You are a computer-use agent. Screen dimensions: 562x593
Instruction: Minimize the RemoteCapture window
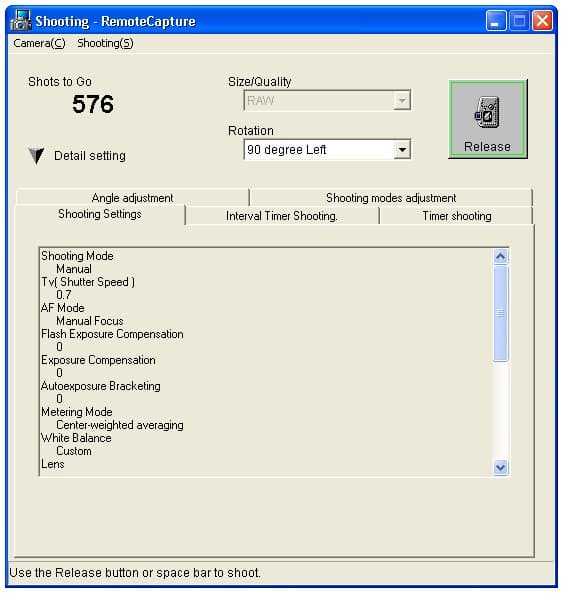[x=496, y=20]
